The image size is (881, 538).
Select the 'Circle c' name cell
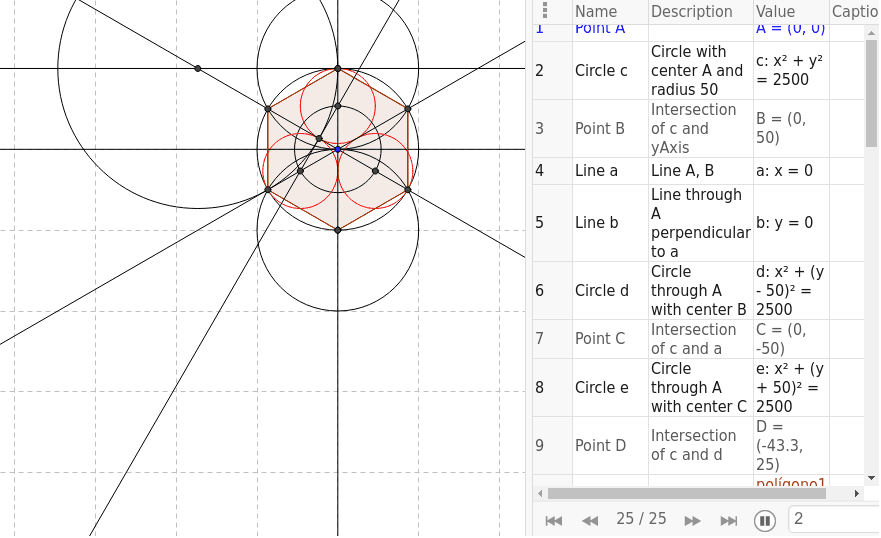(610, 71)
